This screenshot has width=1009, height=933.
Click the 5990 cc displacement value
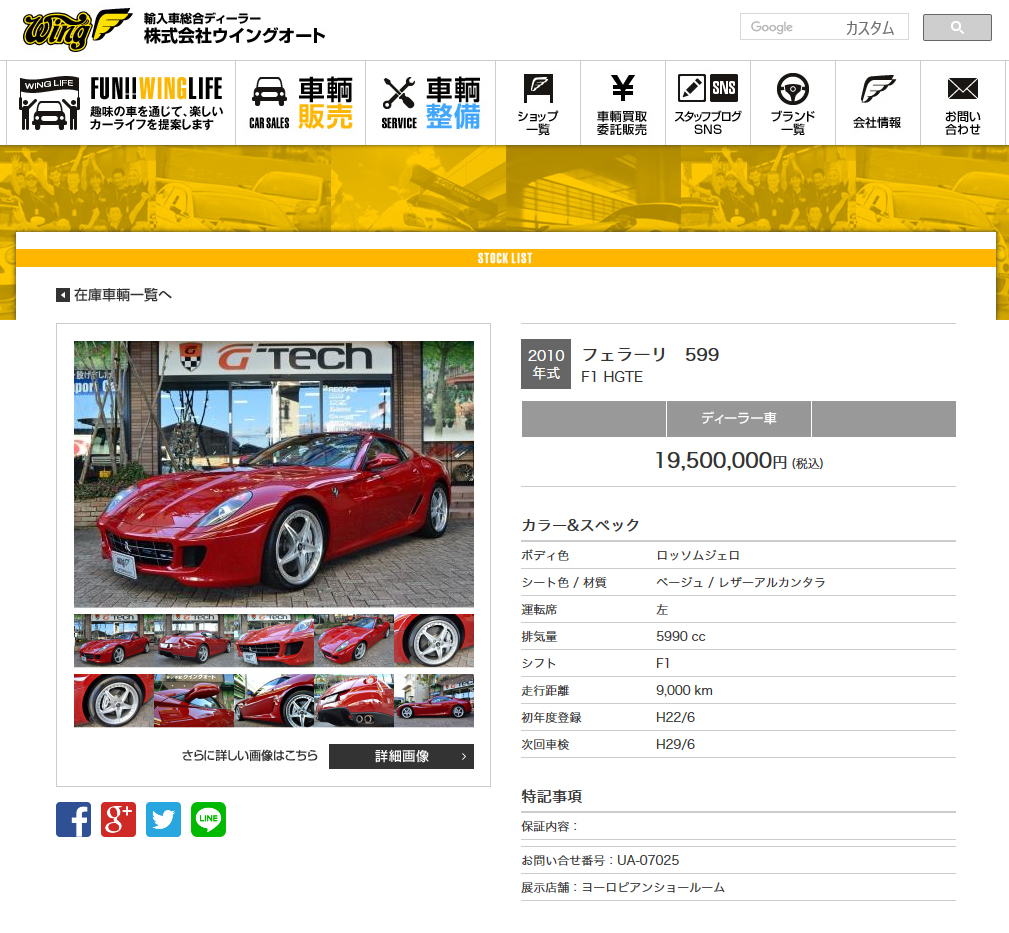[x=681, y=636]
